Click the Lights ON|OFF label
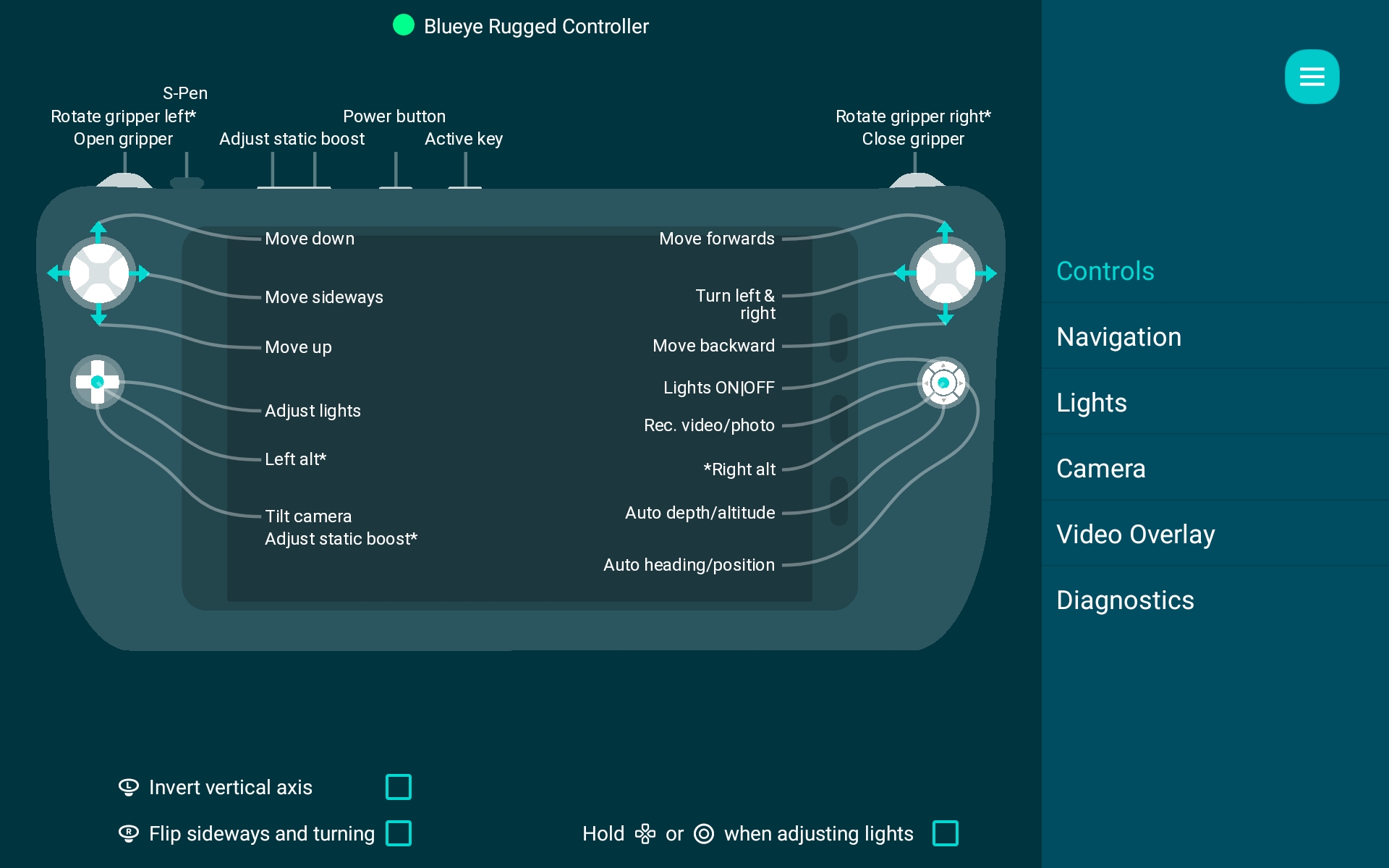The height and width of the screenshot is (868, 1389). point(719,388)
